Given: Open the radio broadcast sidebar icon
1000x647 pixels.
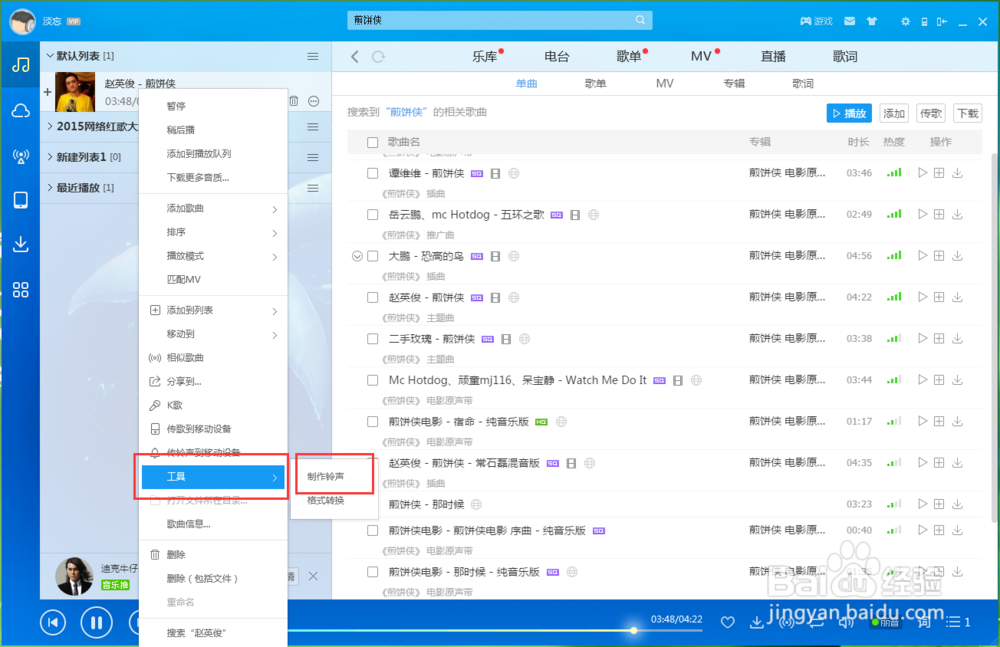Looking at the screenshot, I should coord(20,156).
